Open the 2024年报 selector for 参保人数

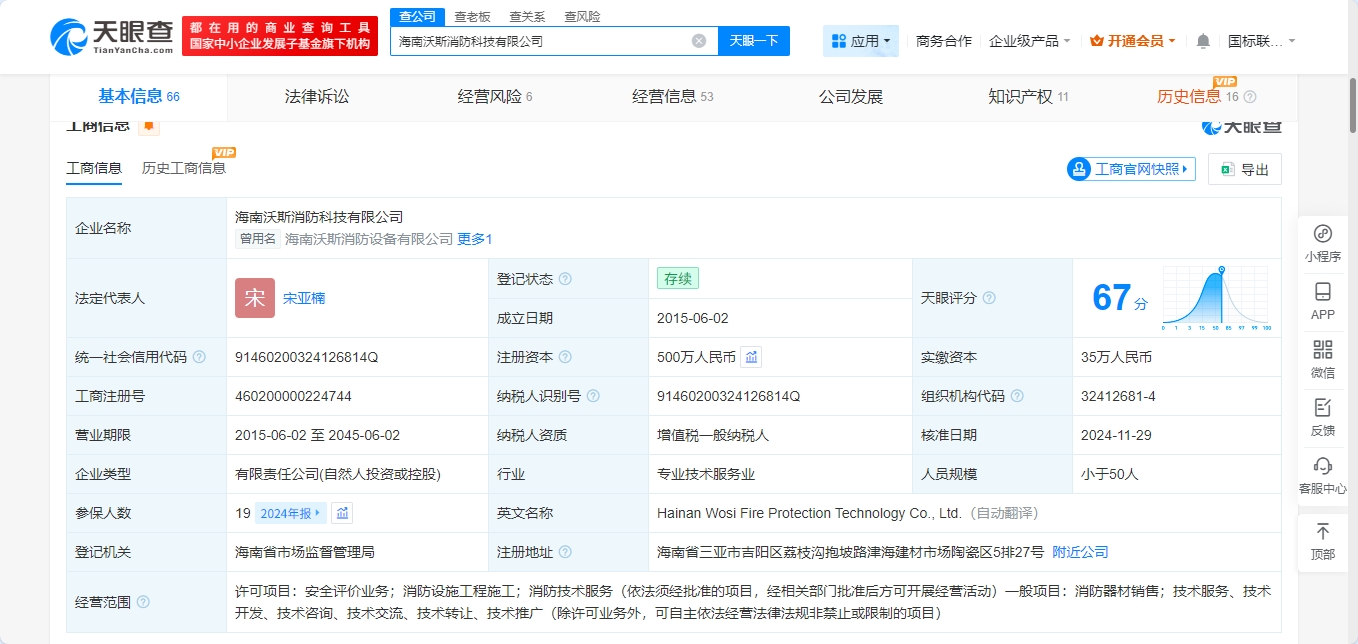pyautogui.click(x=291, y=513)
